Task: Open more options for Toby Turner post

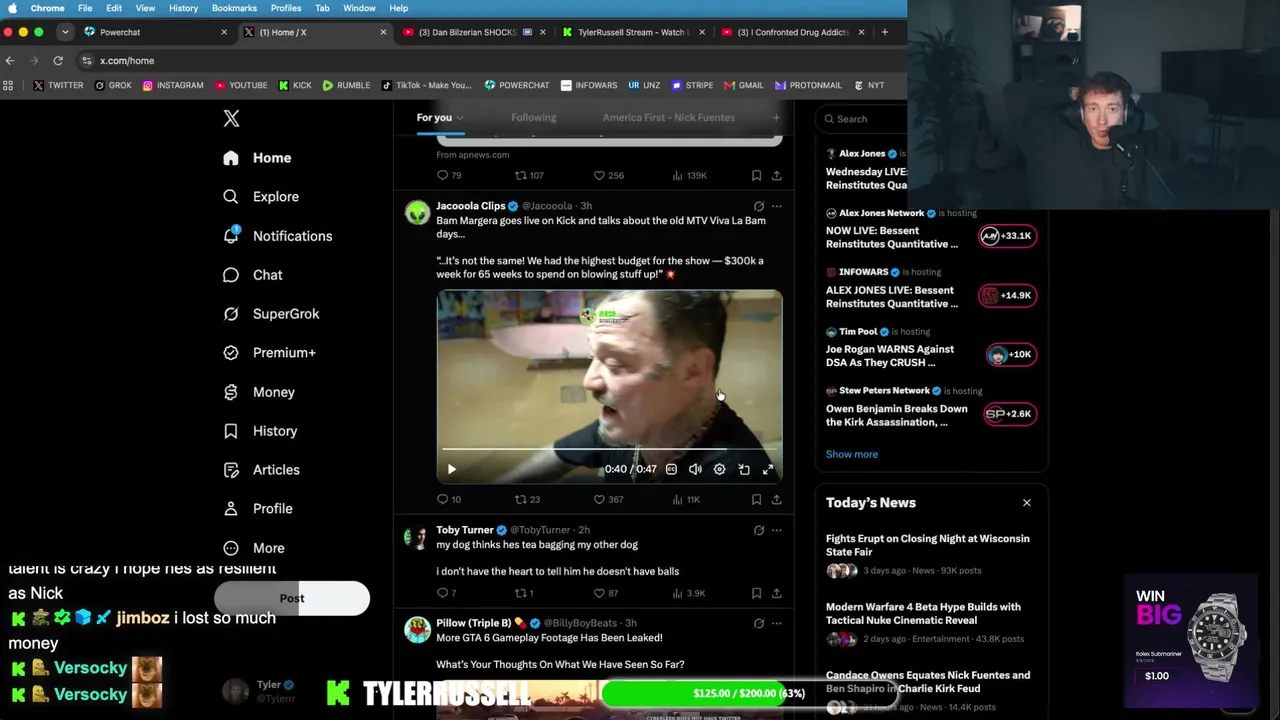Action: 776,530
